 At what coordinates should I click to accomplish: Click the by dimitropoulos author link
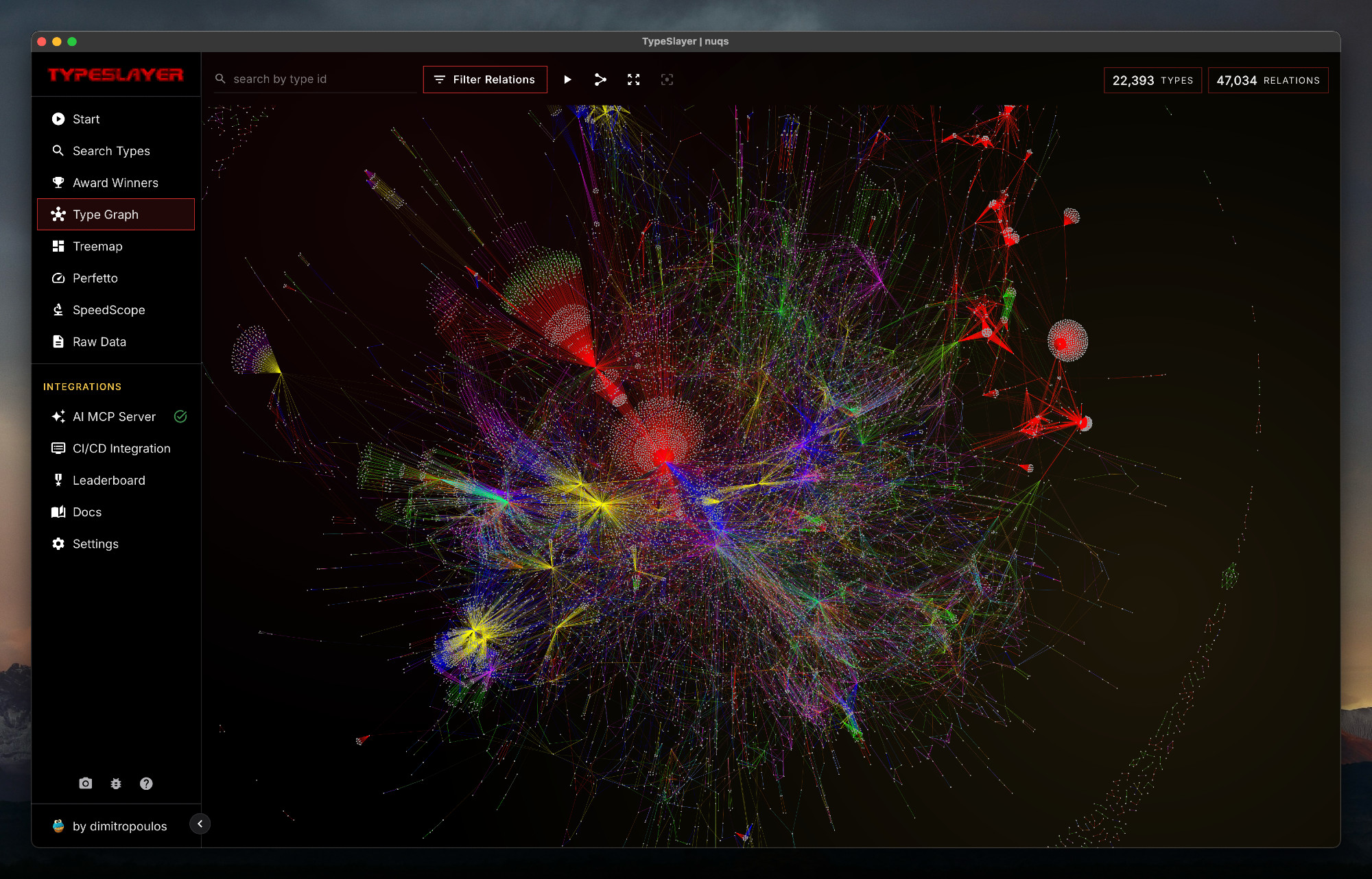(x=119, y=826)
